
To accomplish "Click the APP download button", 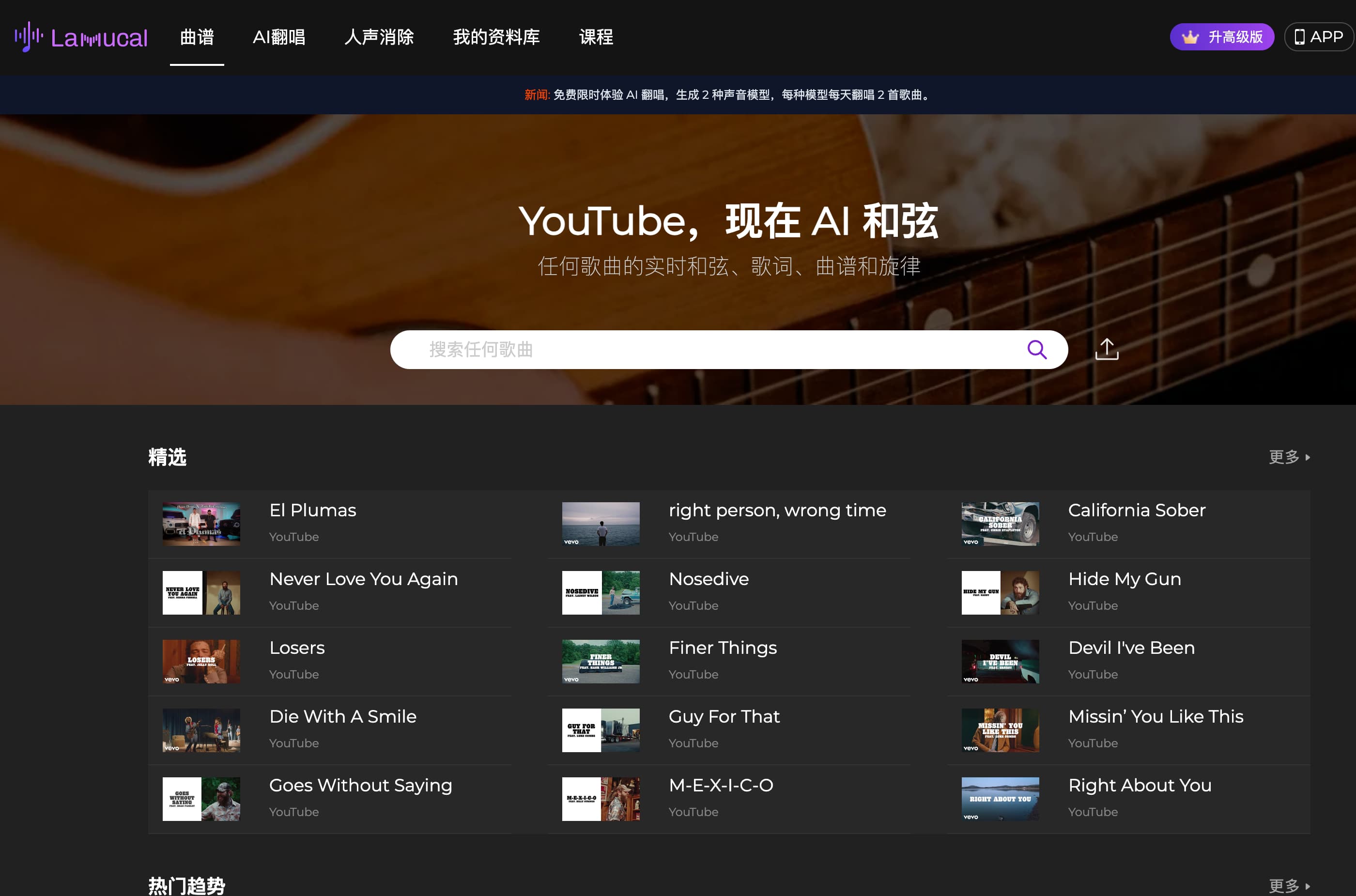I will (x=1318, y=37).
